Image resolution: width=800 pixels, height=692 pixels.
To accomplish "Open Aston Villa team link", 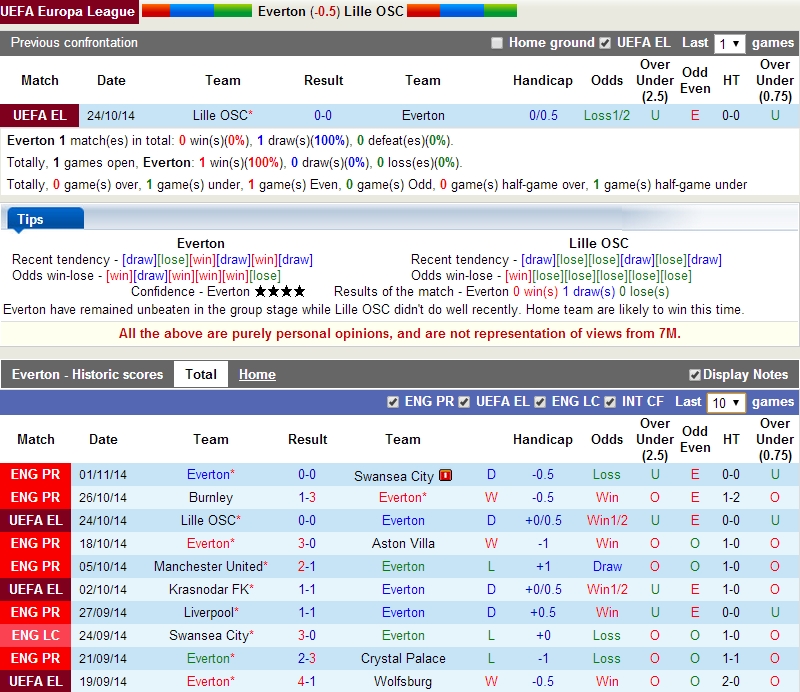I will 403,543.
